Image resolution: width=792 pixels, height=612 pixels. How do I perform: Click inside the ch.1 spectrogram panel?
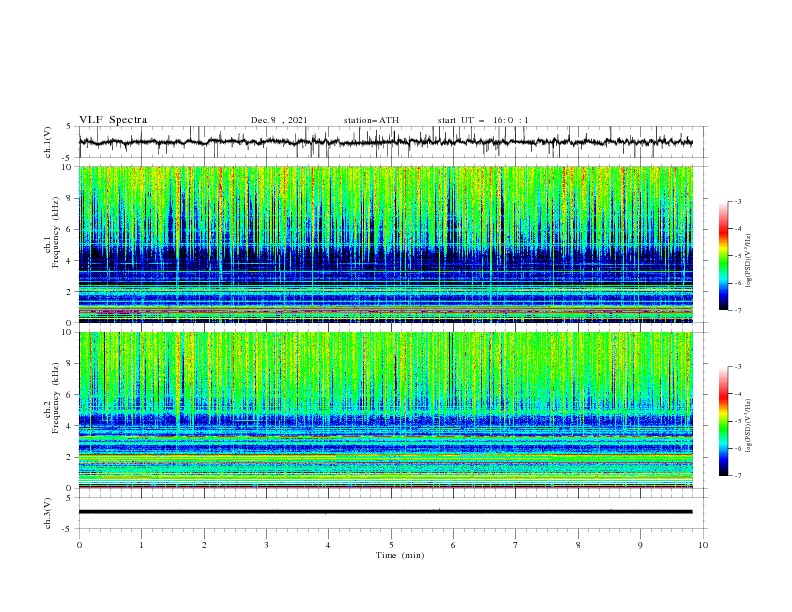click(x=385, y=244)
